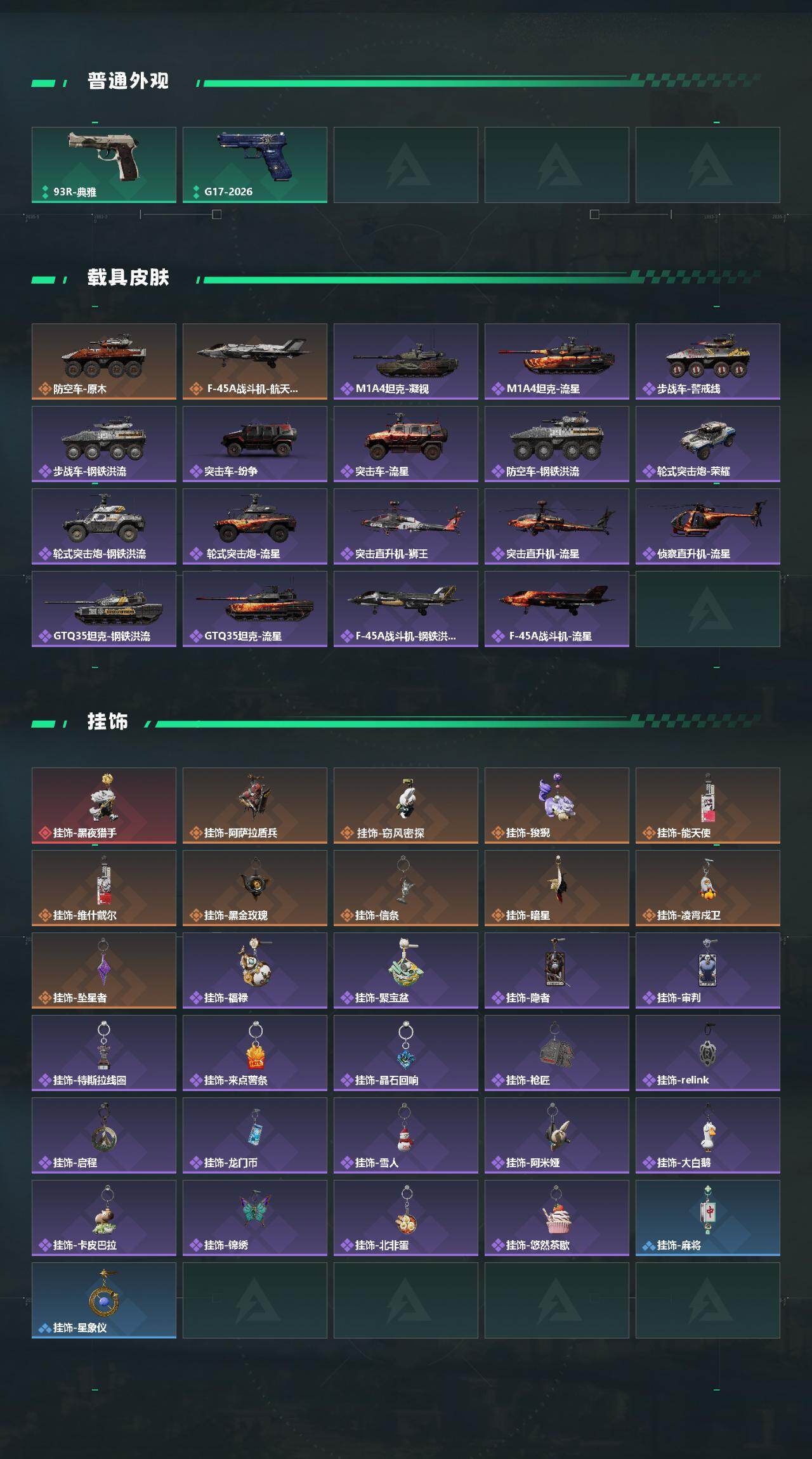Choose the 突击直升机-狮王 helicopter skin
This screenshot has height=1459, width=812.
406,527
